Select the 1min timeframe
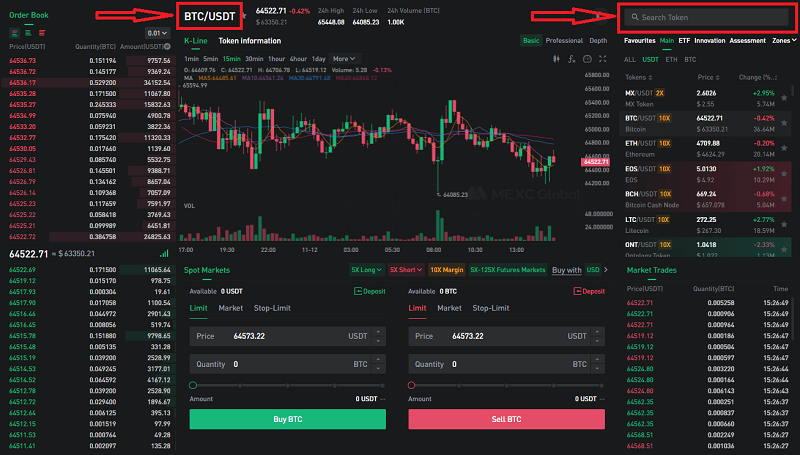Viewport: 800px width, 455px height. pos(191,59)
